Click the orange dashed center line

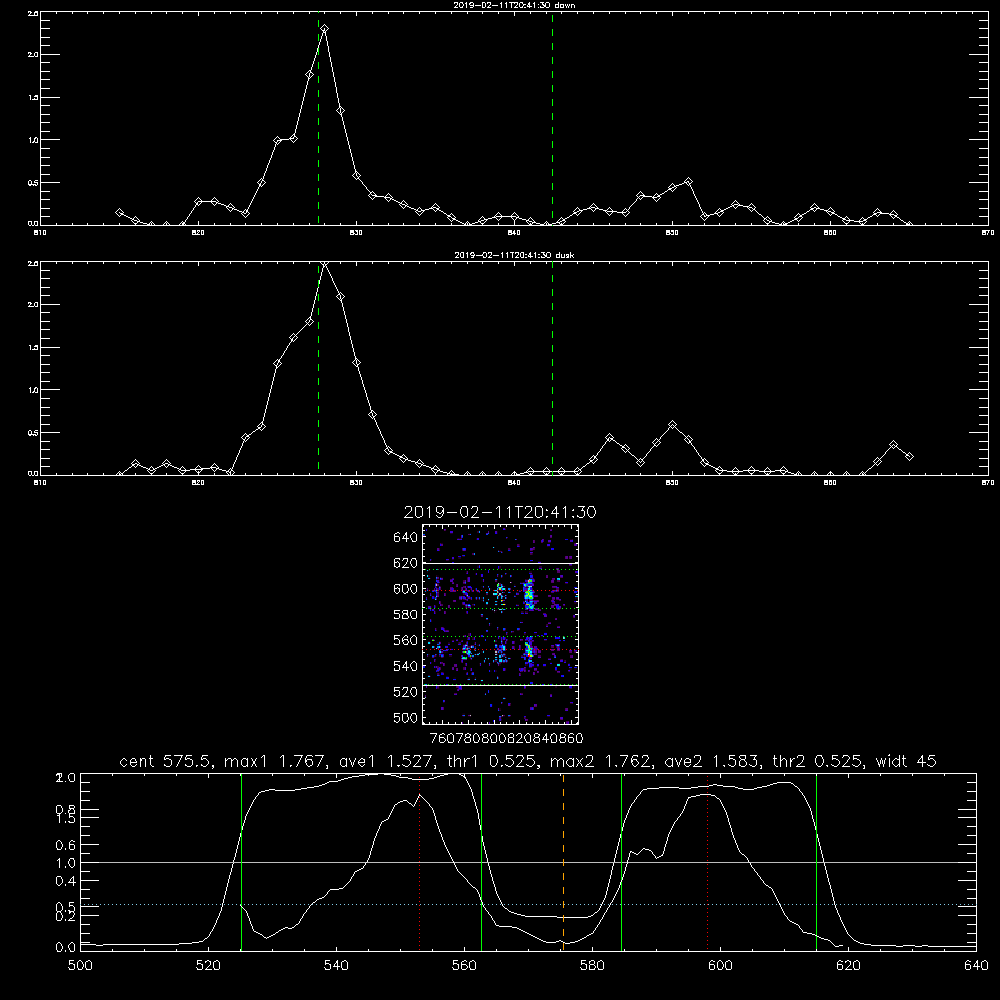pyautogui.click(x=563, y=862)
